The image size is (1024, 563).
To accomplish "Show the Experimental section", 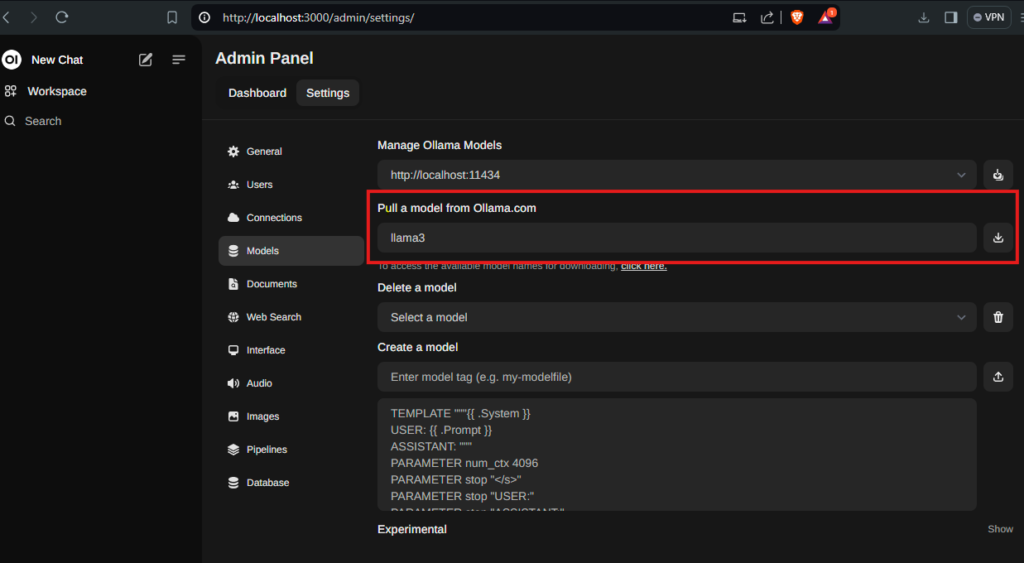I will (1000, 529).
